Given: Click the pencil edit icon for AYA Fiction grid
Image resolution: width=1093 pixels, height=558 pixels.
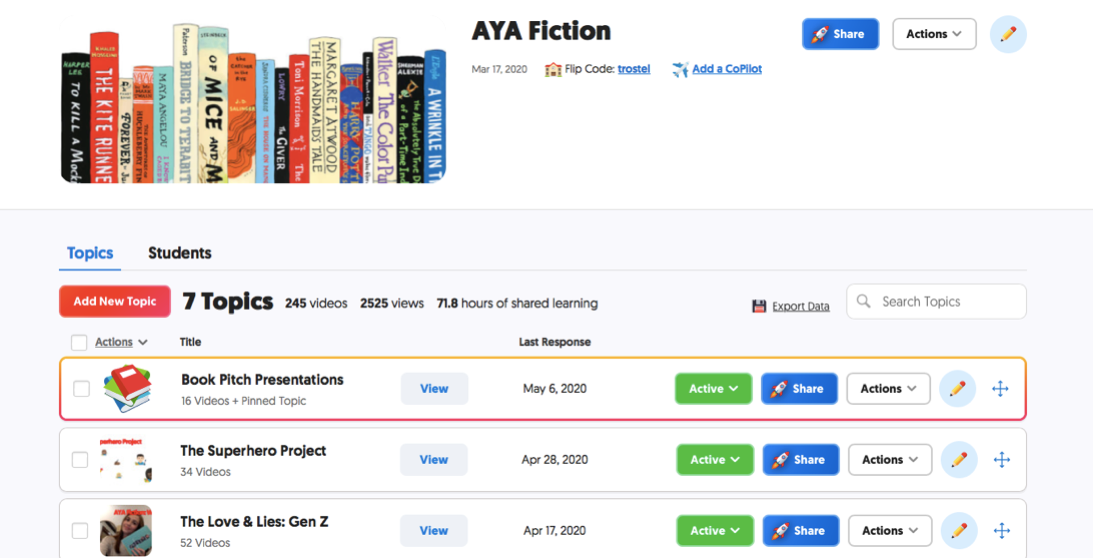Looking at the screenshot, I should (x=1008, y=34).
